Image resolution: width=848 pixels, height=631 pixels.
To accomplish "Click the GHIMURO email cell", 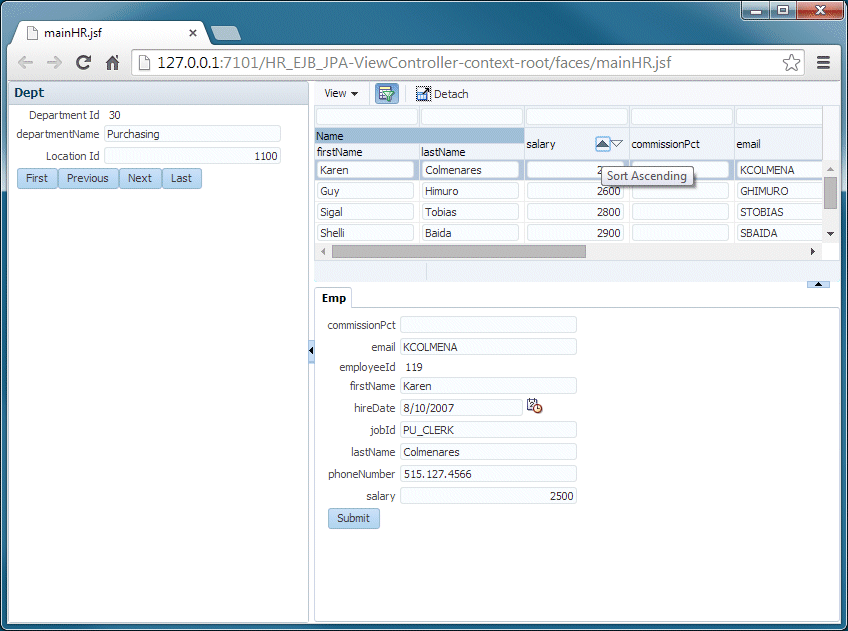I will (779, 191).
